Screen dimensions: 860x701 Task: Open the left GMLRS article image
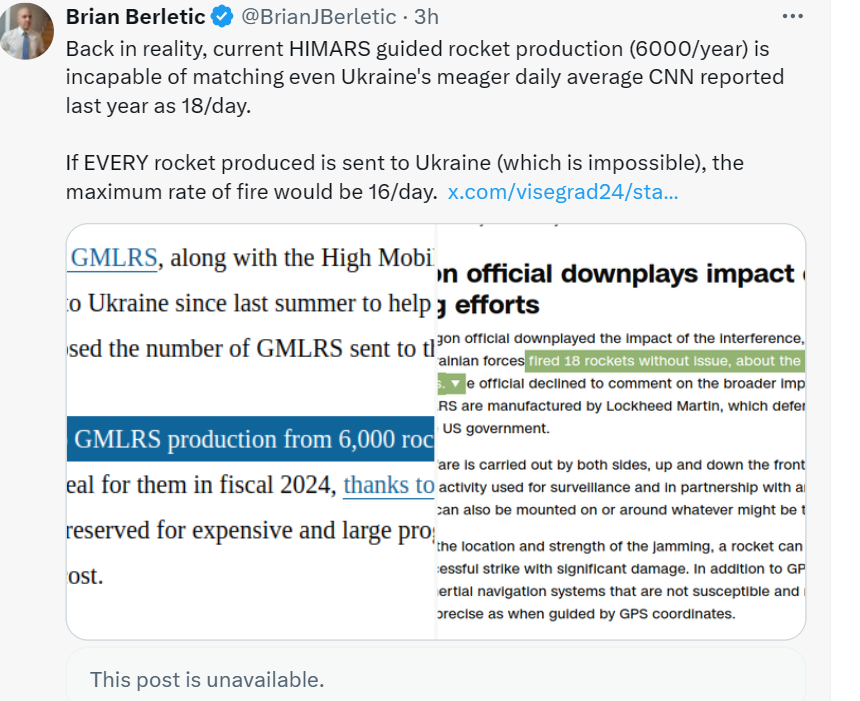pos(251,432)
